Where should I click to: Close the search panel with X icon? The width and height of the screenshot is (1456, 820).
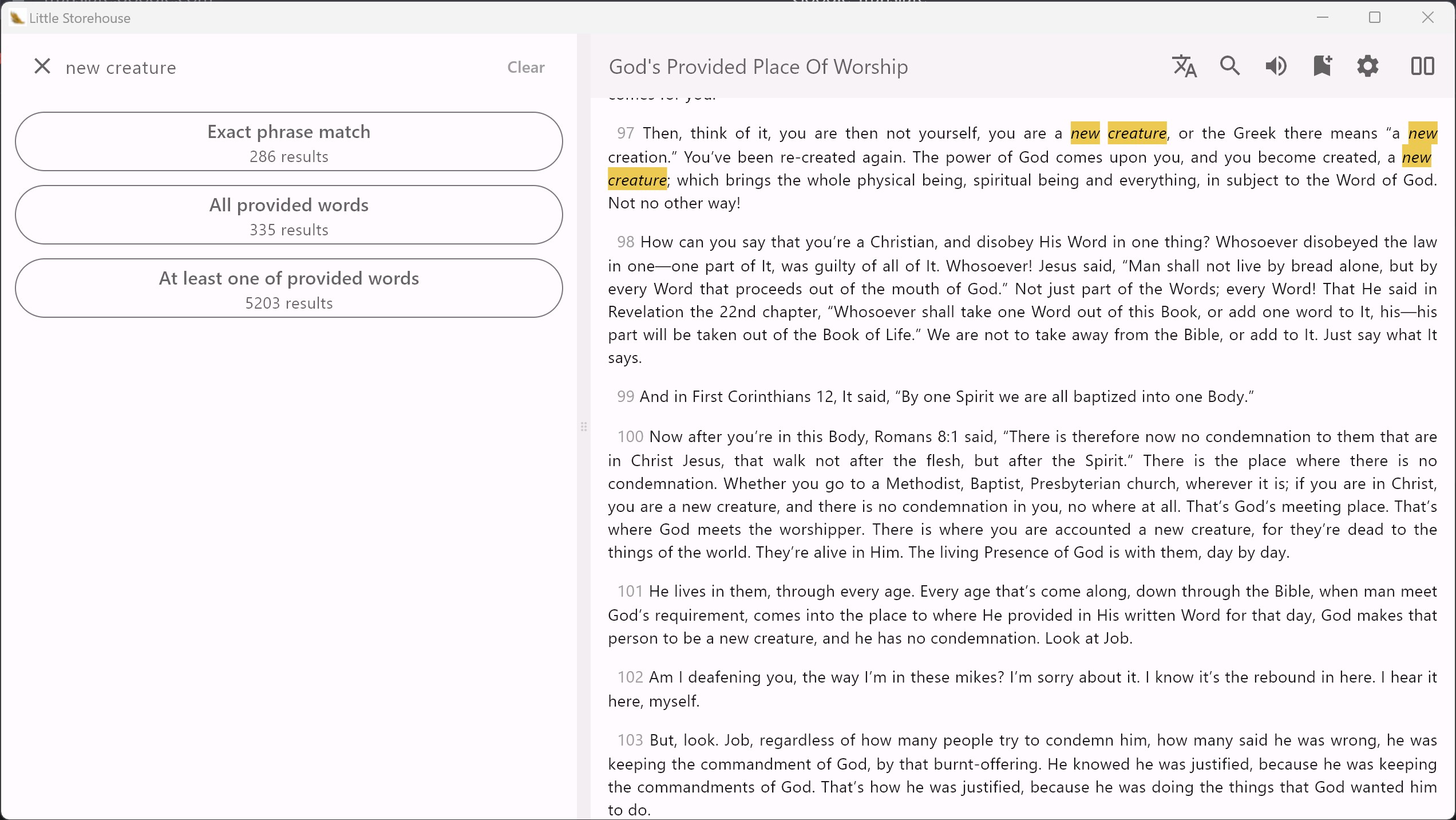[42, 66]
